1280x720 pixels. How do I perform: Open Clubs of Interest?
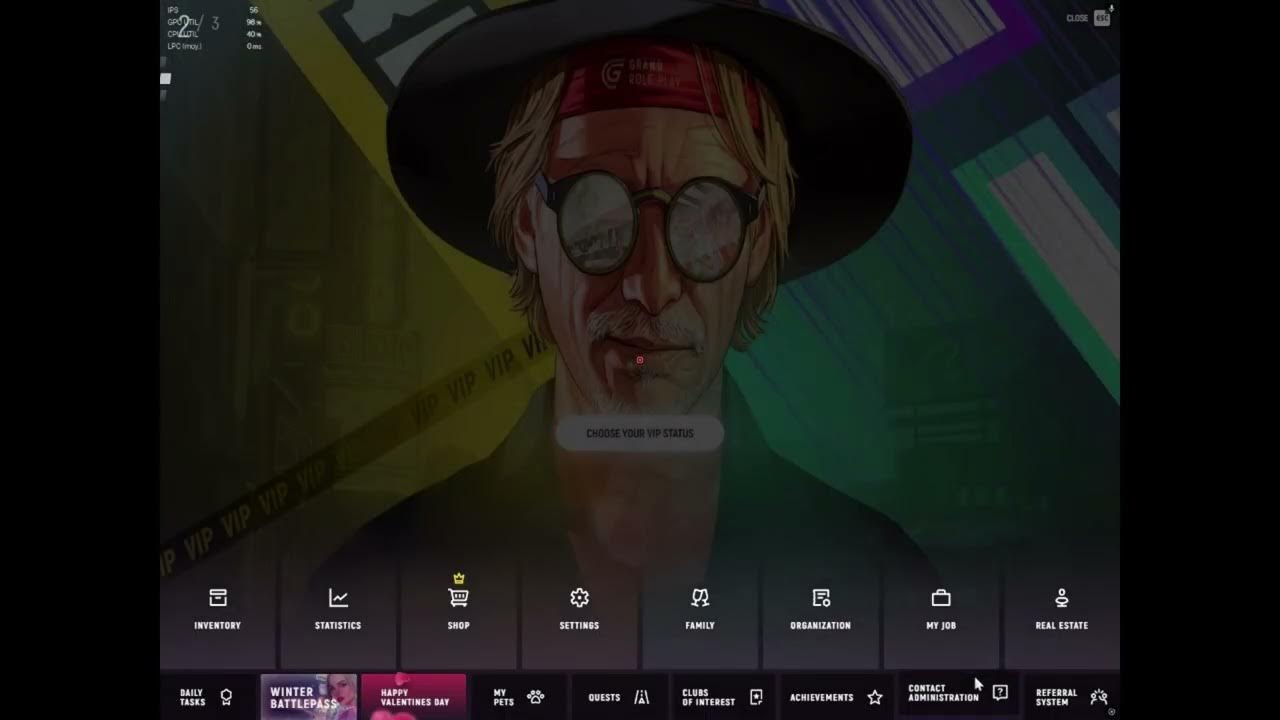[x=722, y=697]
